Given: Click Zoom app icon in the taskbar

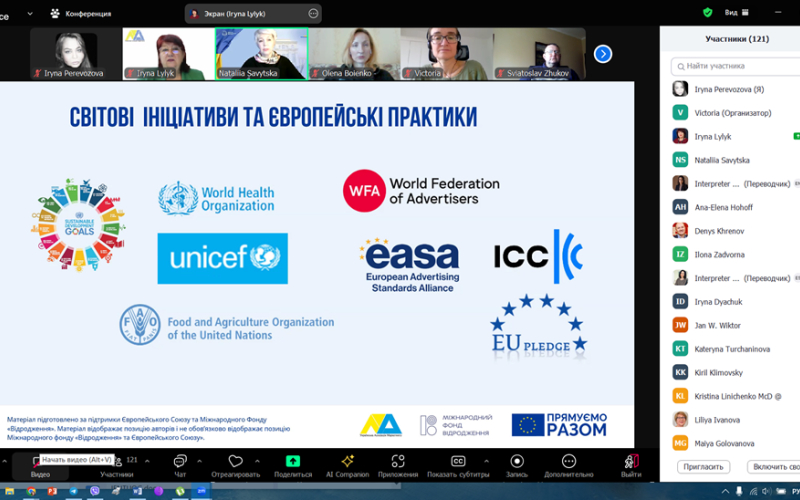Looking at the screenshot, I should pyautogui.click(x=202, y=491).
